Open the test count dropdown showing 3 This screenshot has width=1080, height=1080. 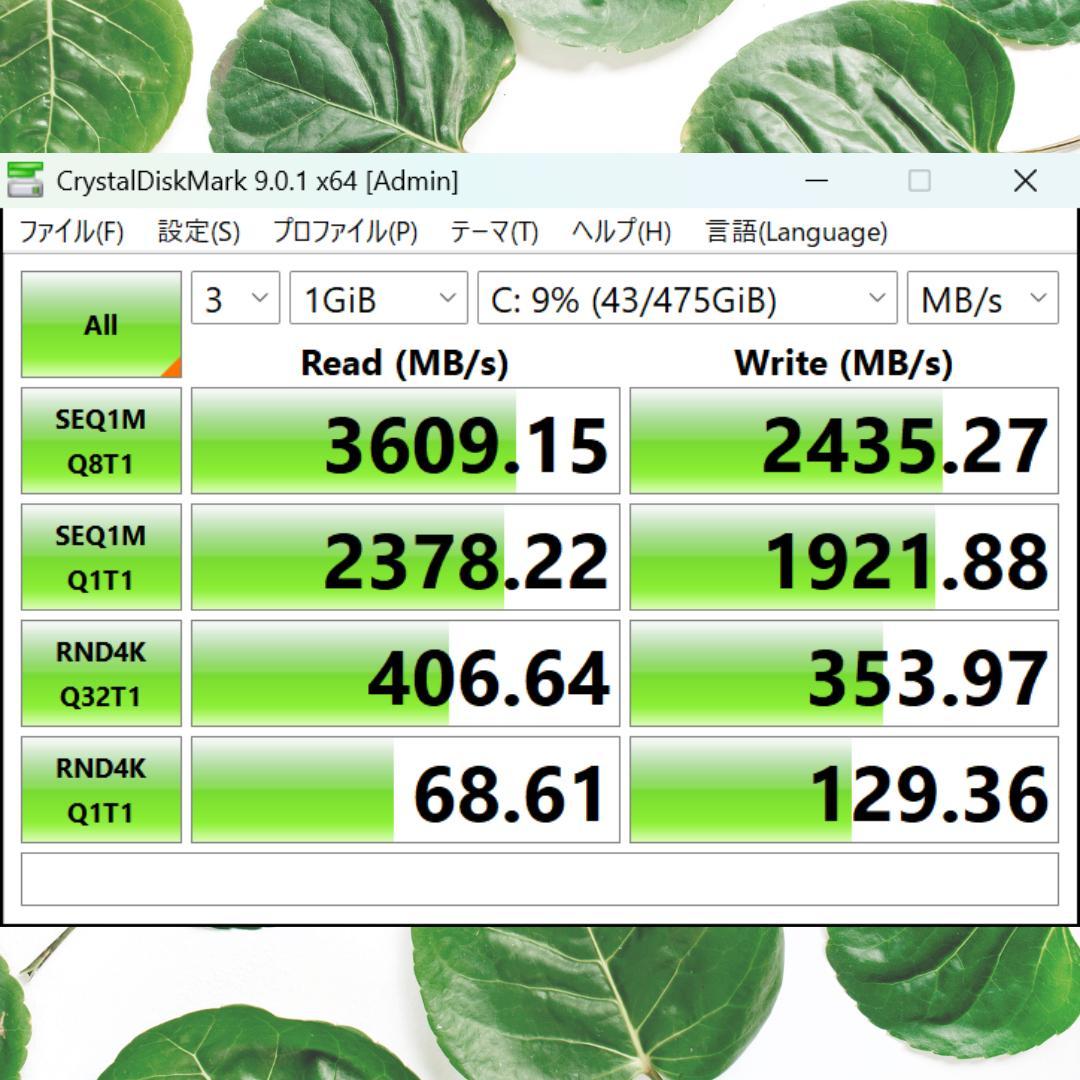pos(235,299)
